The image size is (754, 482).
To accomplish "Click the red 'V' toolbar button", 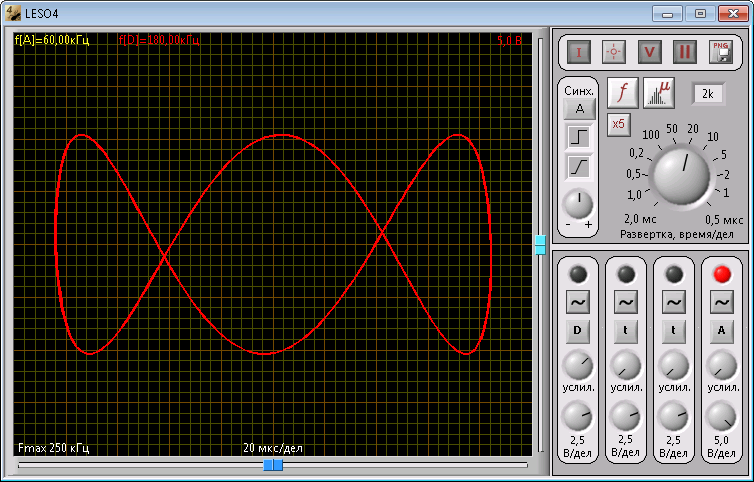I will 650,51.
